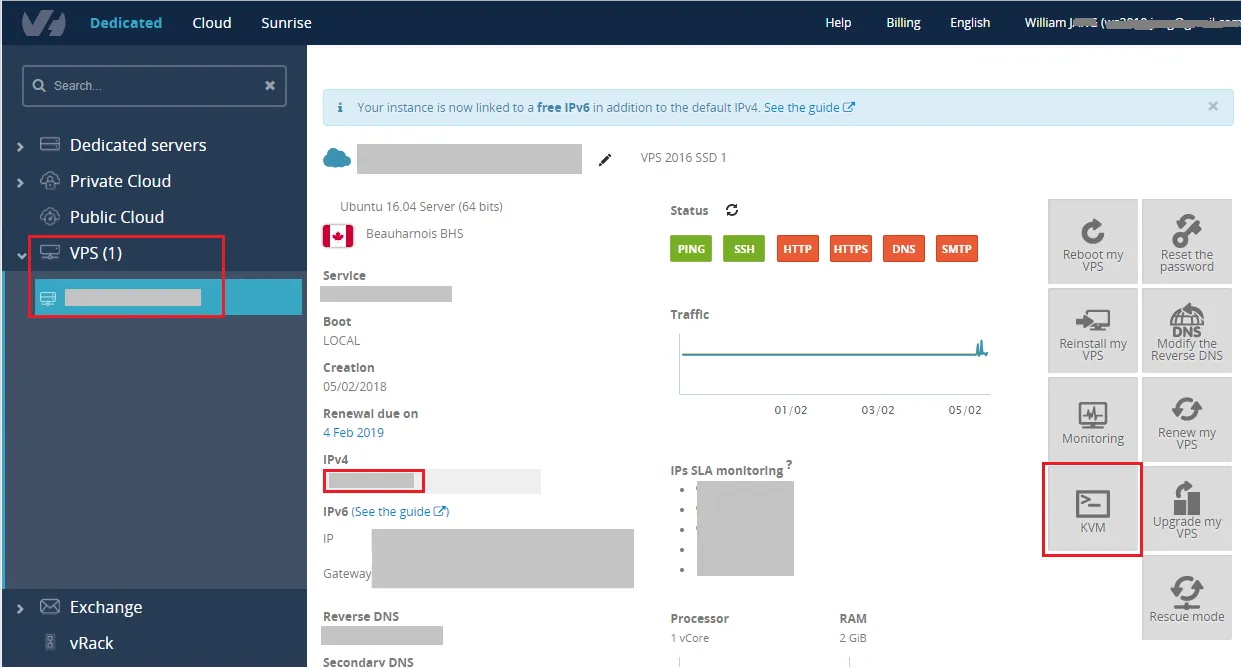Click the vRack server icon
Screen dimensions: 1241x668
click(x=50, y=643)
